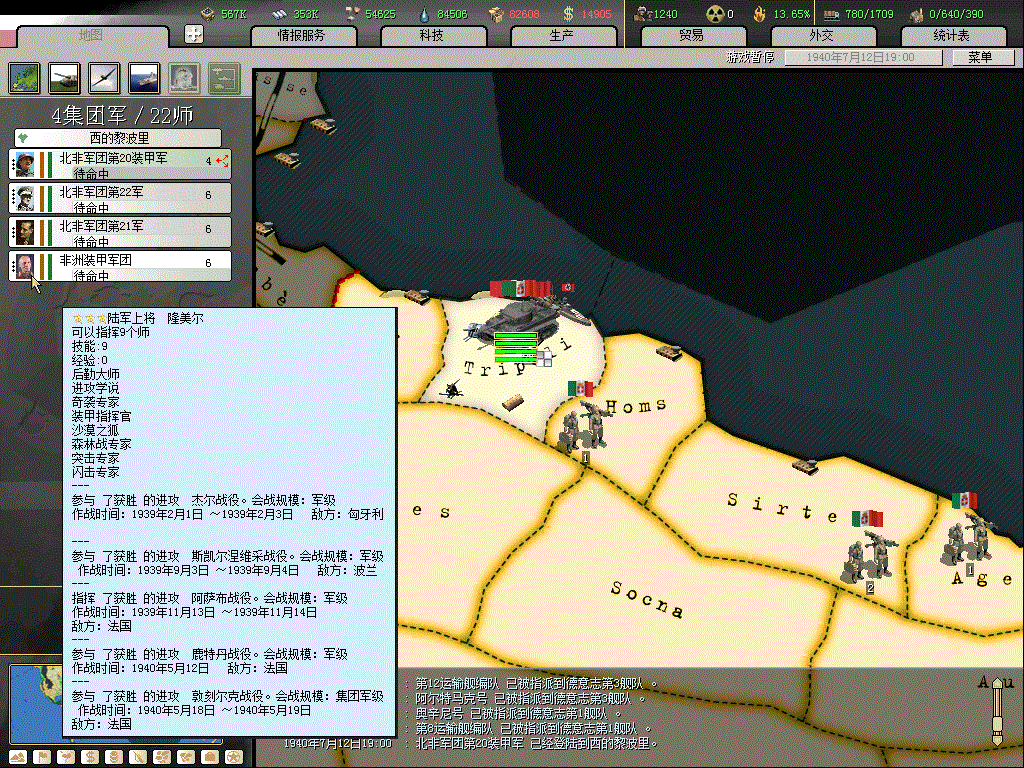Select the air units plane icon

105,77
